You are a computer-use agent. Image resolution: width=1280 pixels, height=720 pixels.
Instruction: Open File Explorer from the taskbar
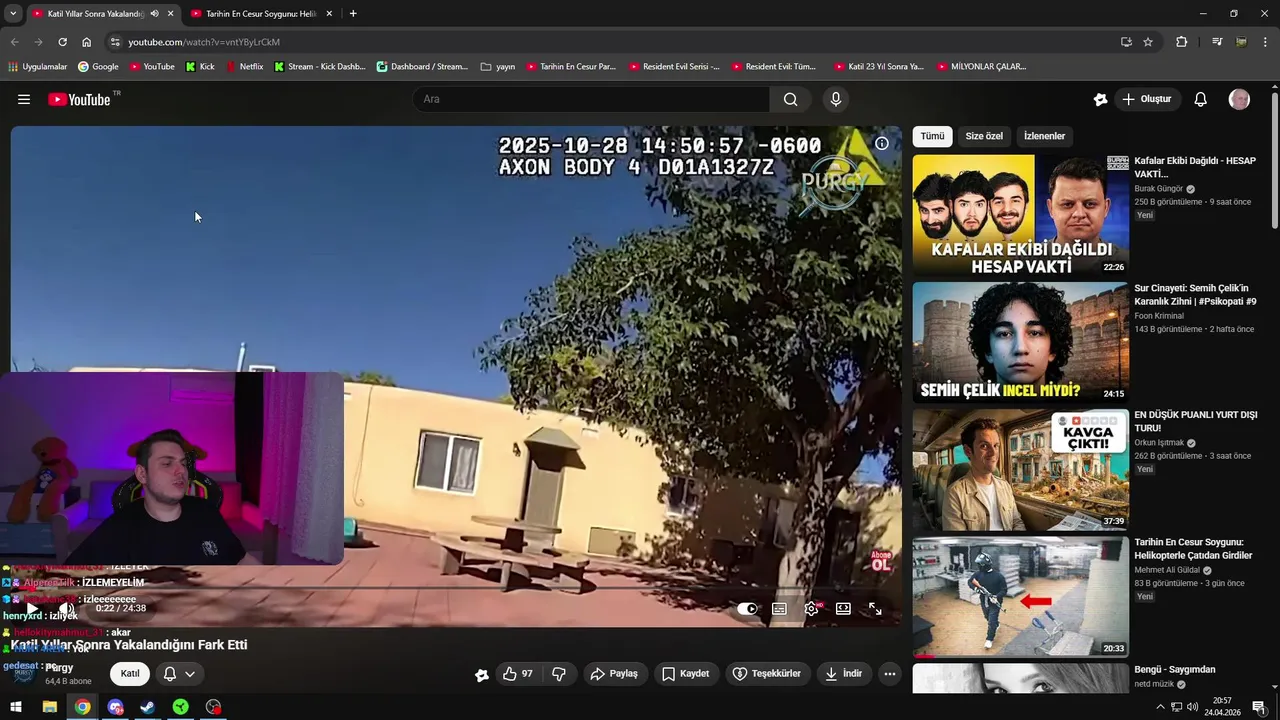point(49,707)
